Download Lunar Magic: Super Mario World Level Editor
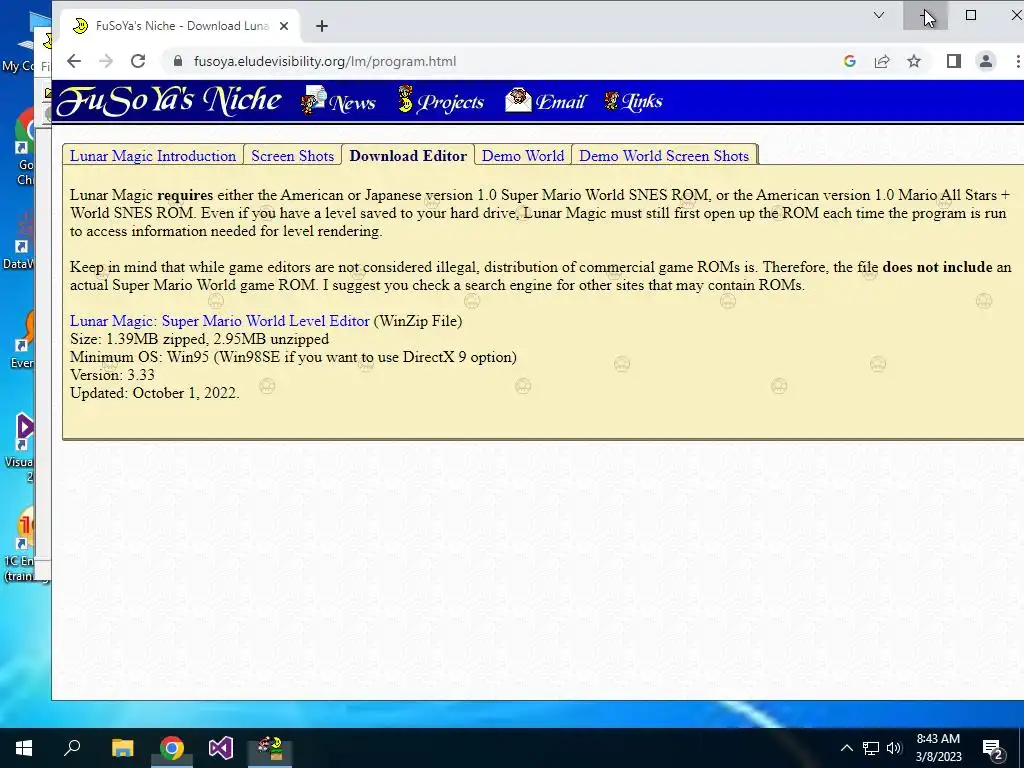The width and height of the screenshot is (1024, 768). point(219,321)
